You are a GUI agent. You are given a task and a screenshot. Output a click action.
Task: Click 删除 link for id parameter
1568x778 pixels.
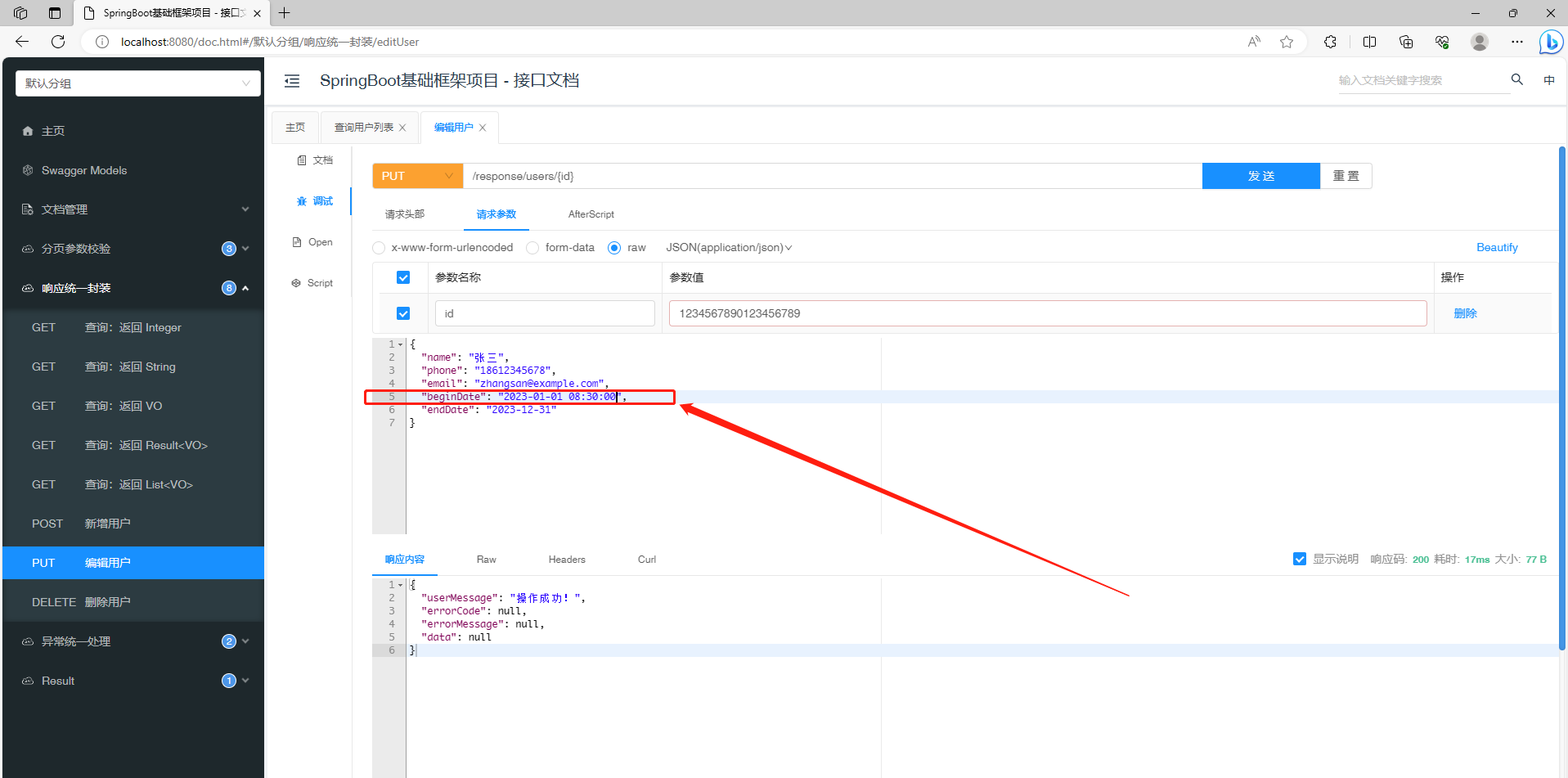pyautogui.click(x=1465, y=313)
